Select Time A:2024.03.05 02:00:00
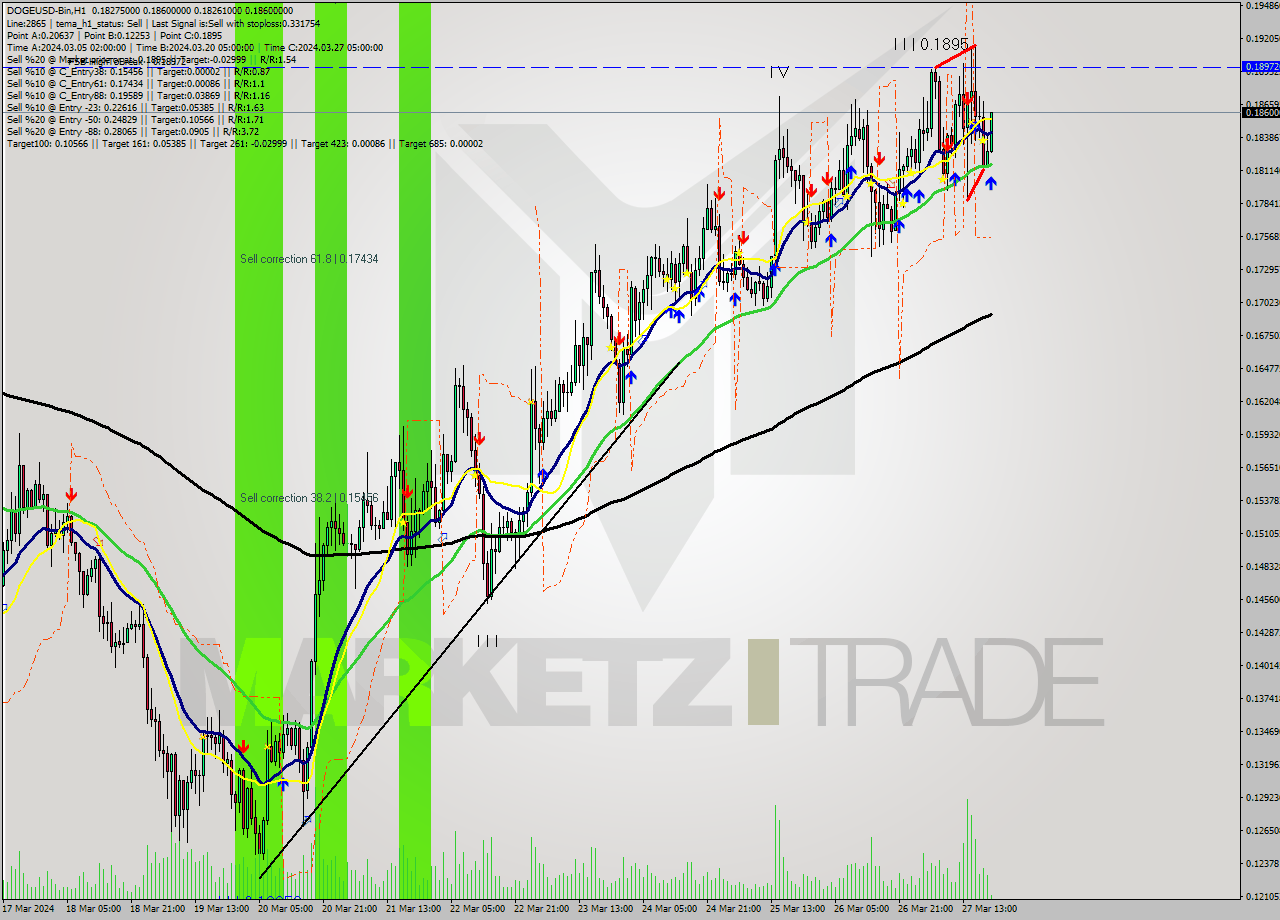This screenshot has width=1280, height=920. 66,47
